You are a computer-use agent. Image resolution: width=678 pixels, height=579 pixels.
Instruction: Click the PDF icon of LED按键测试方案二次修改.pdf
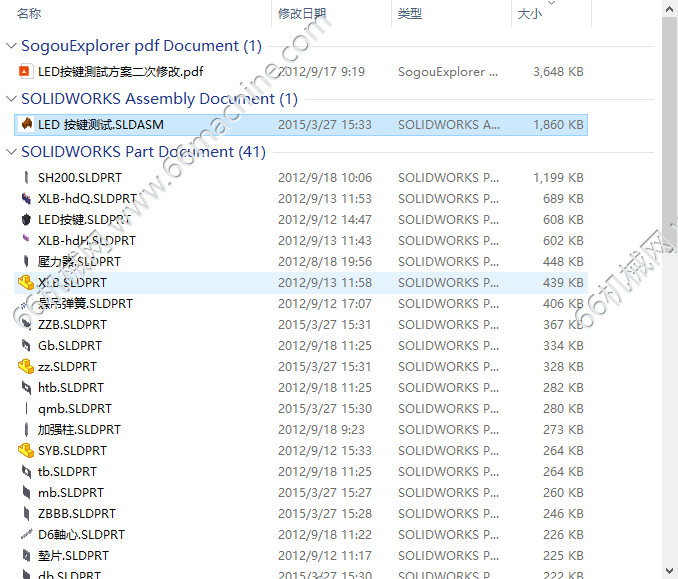tap(25, 71)
